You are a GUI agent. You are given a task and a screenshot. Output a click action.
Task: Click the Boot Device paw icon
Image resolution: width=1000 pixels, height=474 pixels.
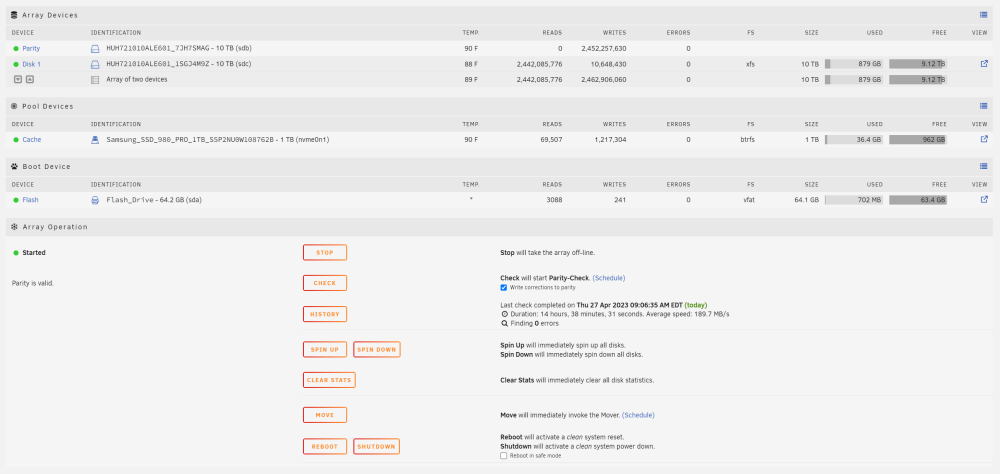(x=15, y=166)
